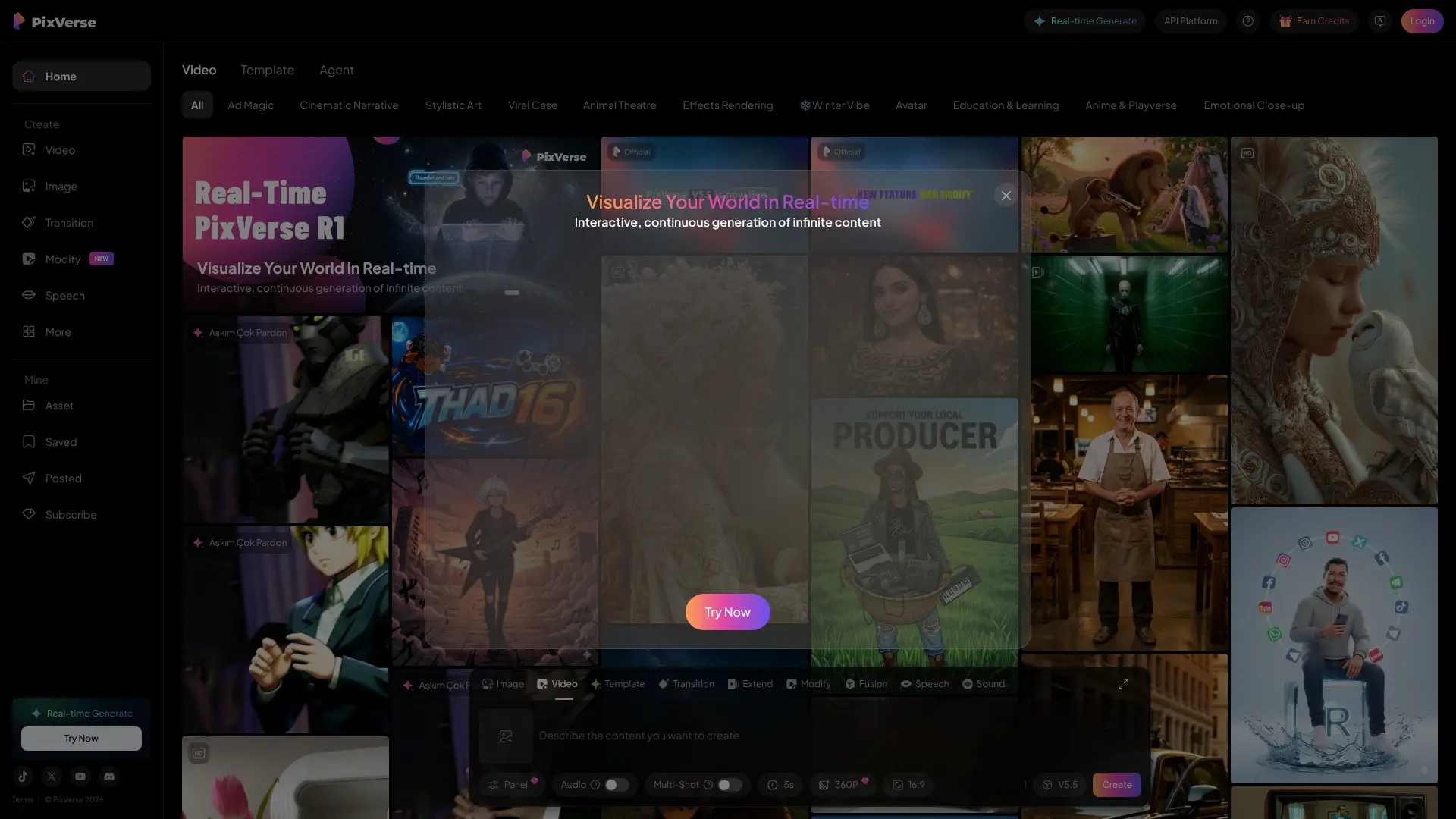Click the prompt description input field
This screenshot has width=1456, height=819.
(838, 736)
